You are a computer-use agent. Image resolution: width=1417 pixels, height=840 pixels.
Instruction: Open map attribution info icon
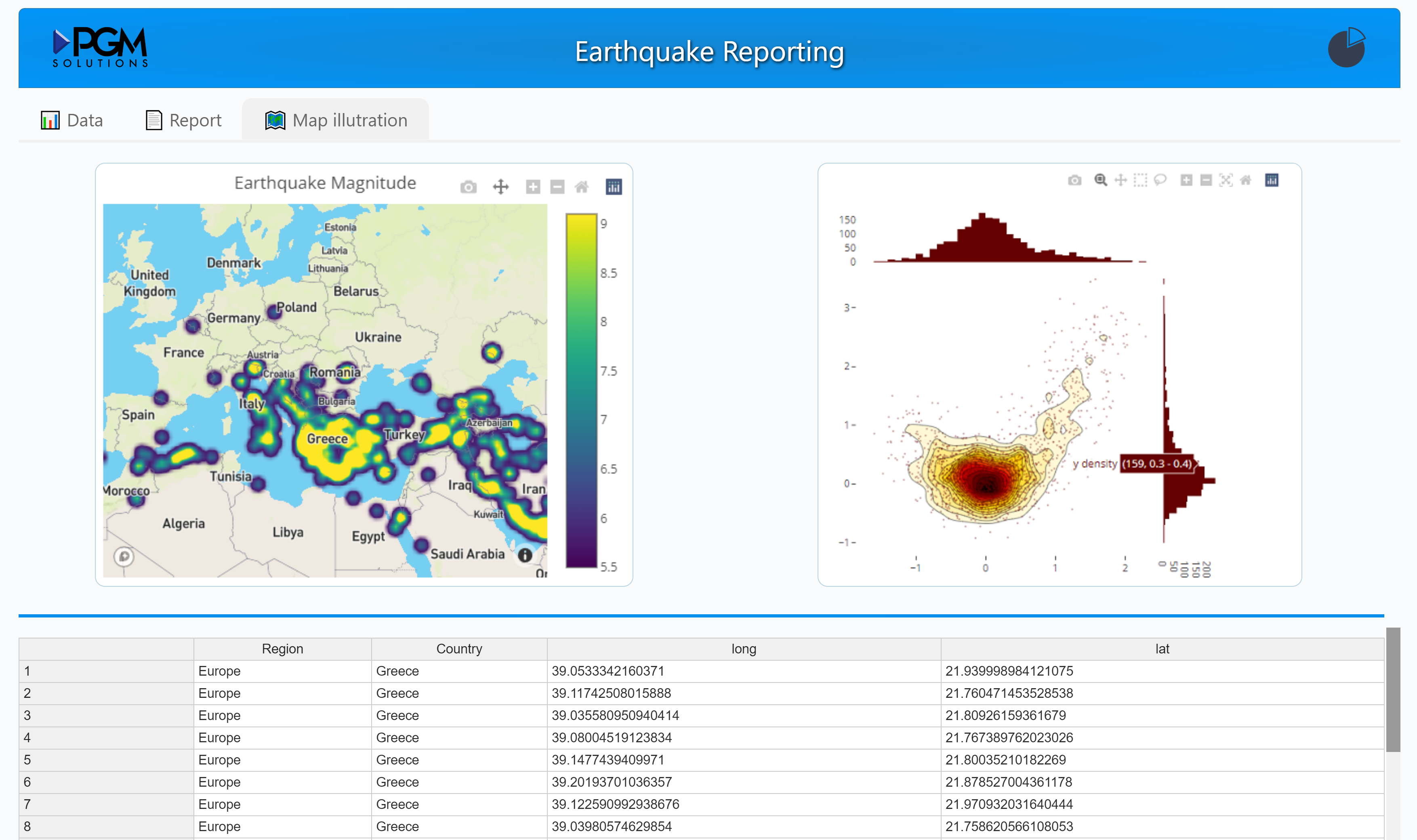point(525,555)
